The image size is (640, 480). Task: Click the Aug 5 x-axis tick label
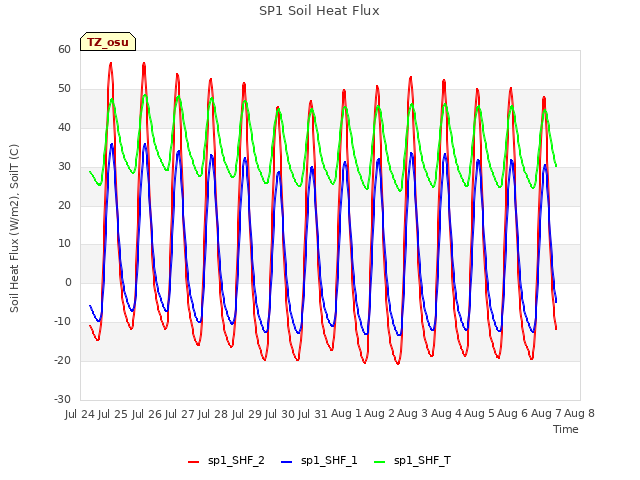[479, 414]
